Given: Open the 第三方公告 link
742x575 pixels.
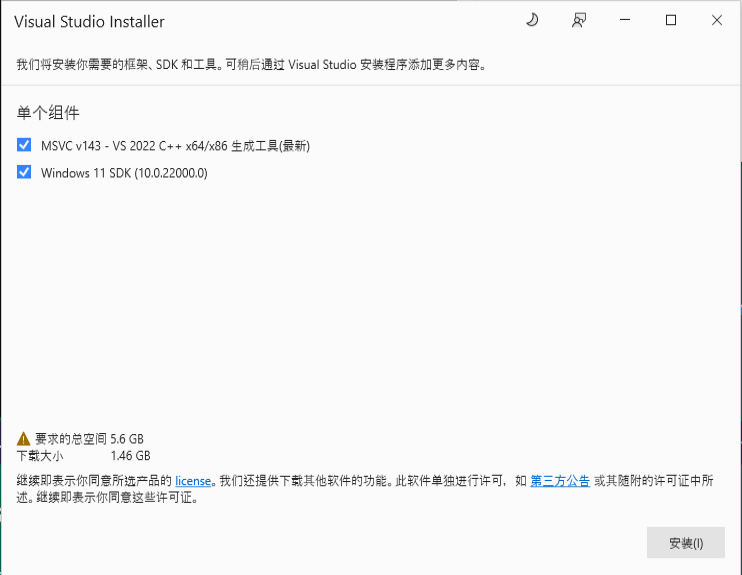Looking at the screenshot, I should (x=560, y=481).
